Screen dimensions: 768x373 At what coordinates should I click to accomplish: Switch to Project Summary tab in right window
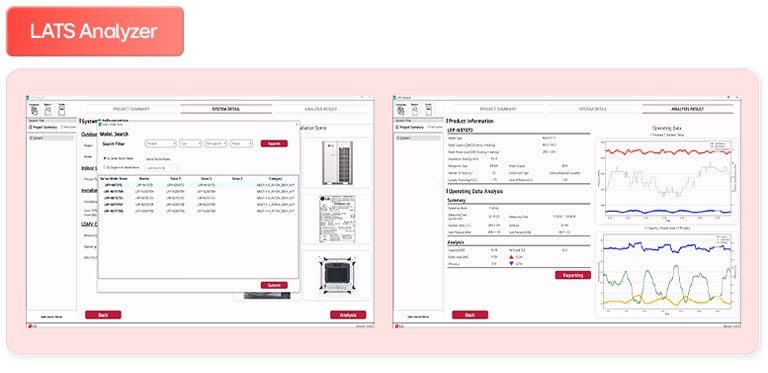[x=498, y=109]
